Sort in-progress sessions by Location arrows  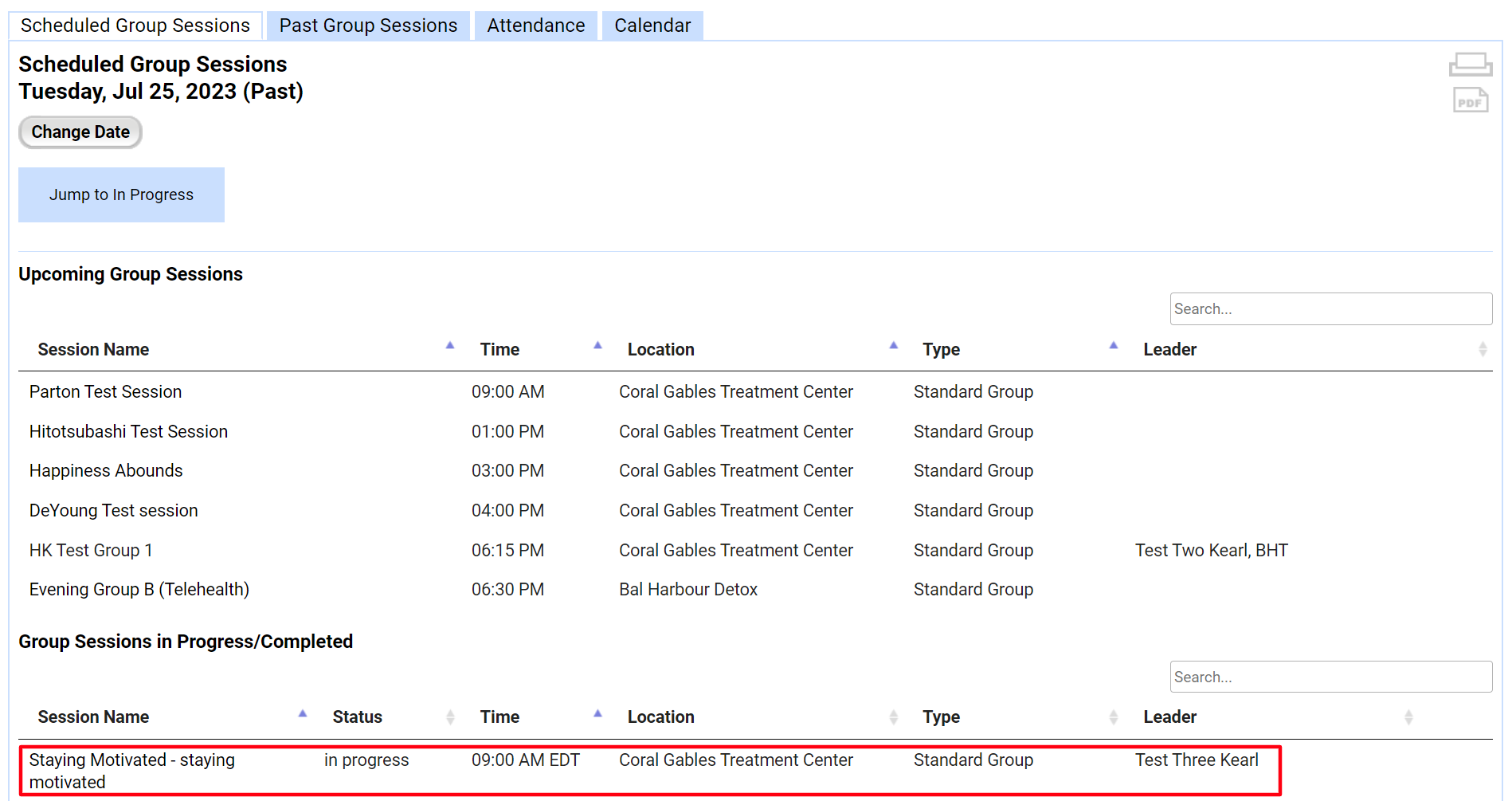(893, 717)
